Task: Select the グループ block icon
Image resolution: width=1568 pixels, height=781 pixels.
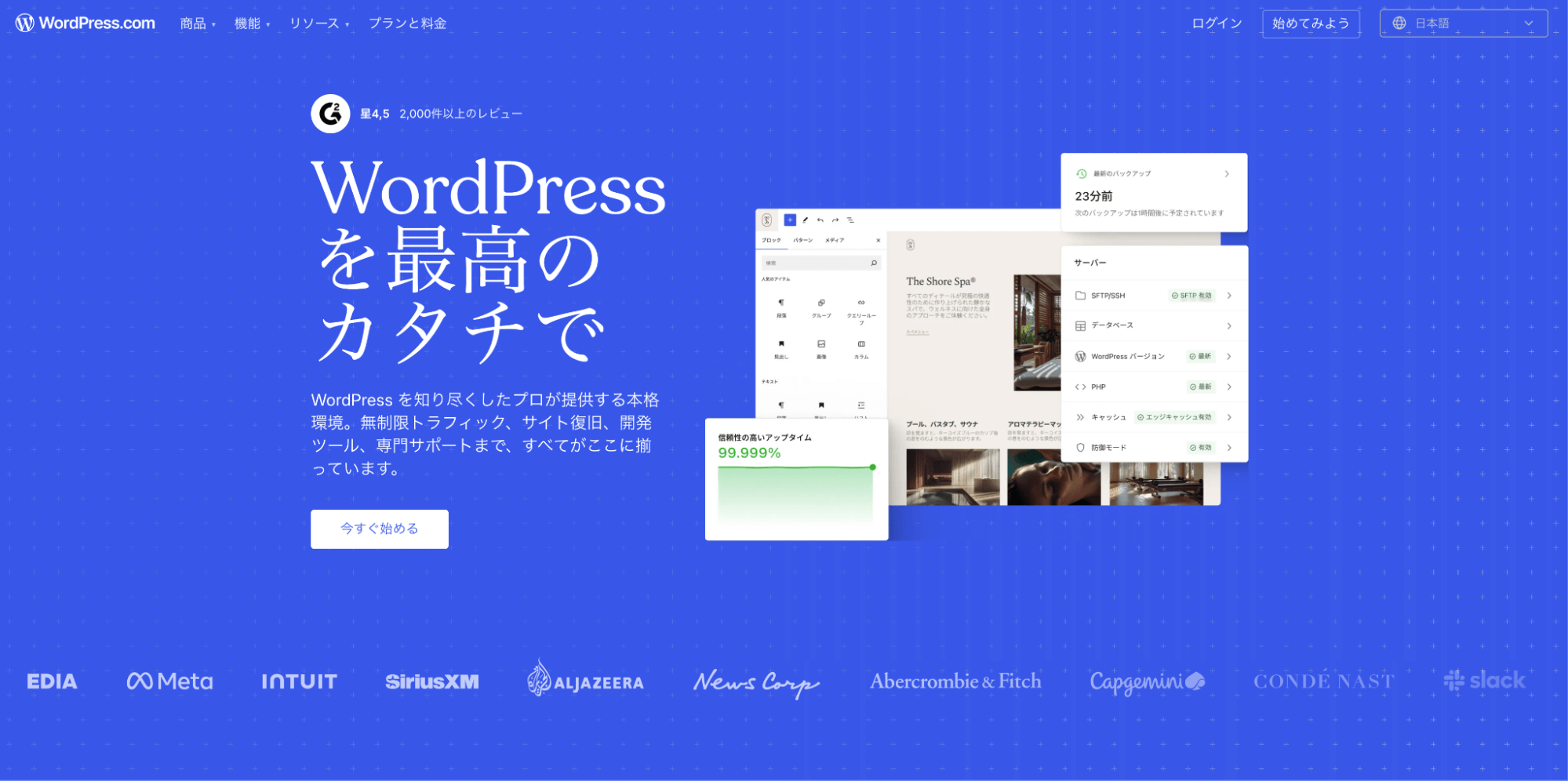Action: tap(821, 303)
